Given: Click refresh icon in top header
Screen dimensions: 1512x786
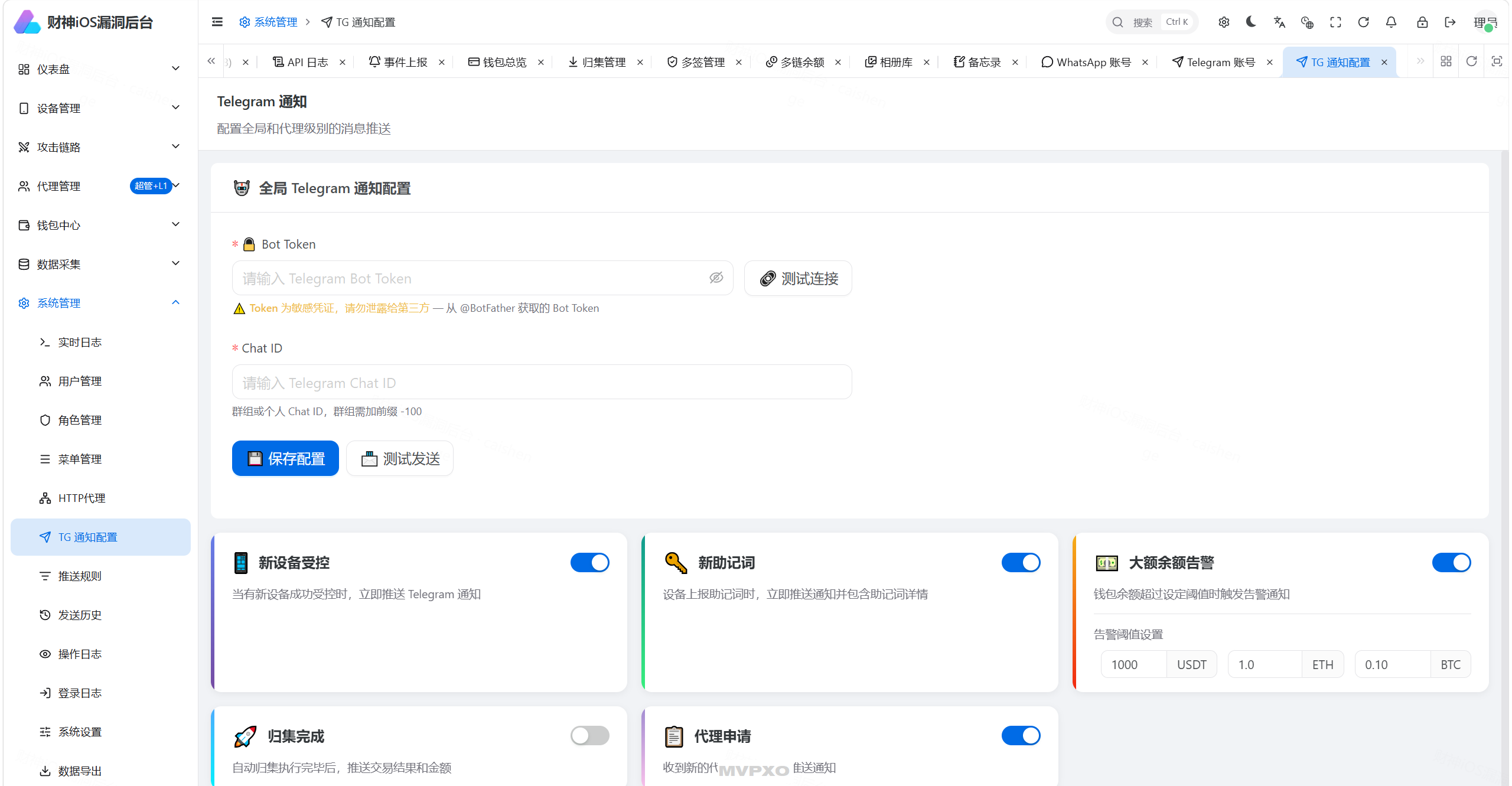Looking at the screenshot, I should pyautogui.click(x=1363, y=22).
